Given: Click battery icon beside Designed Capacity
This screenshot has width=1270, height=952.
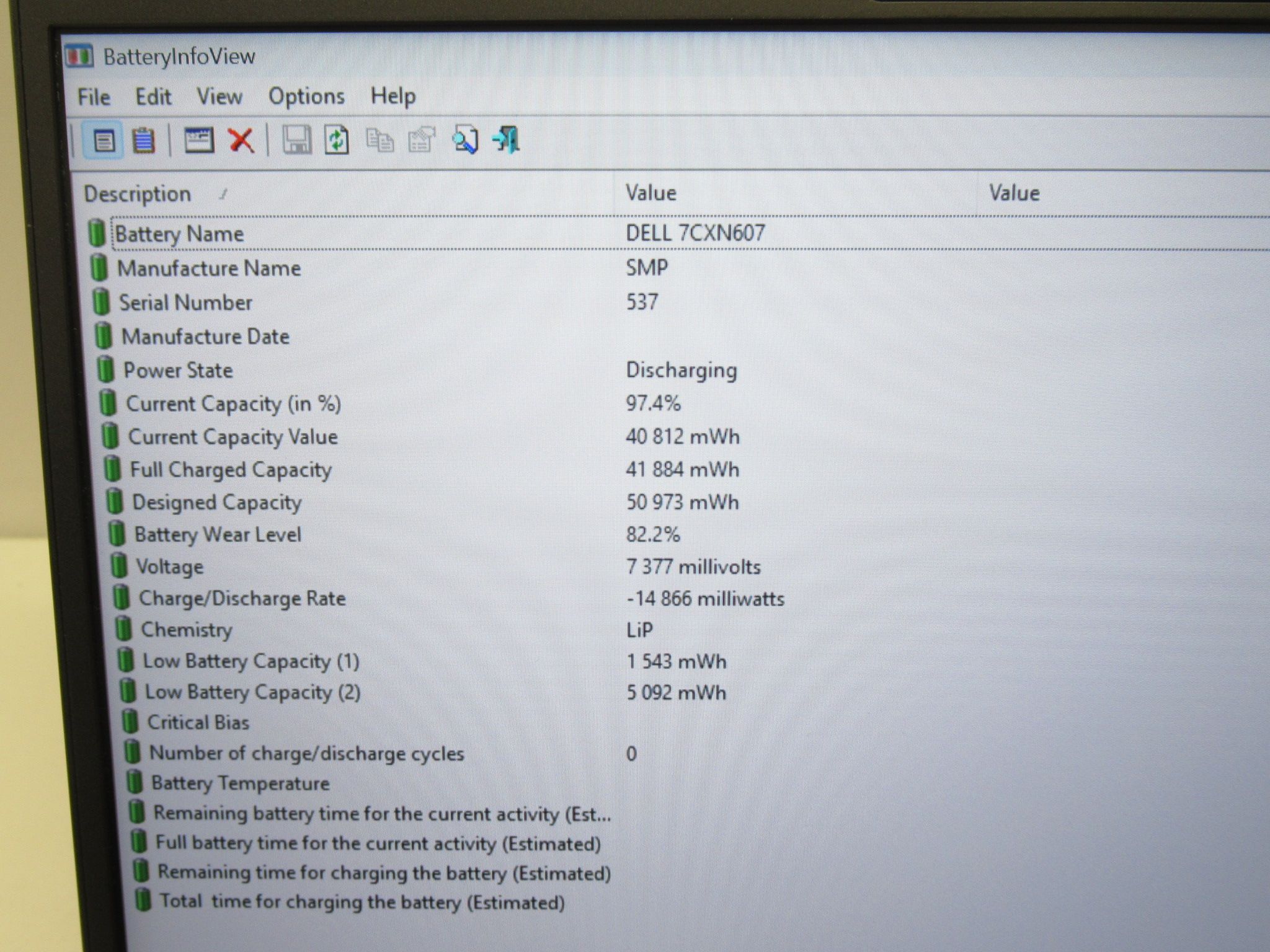Looking at the screenshot, I should (x=115, y=501).
